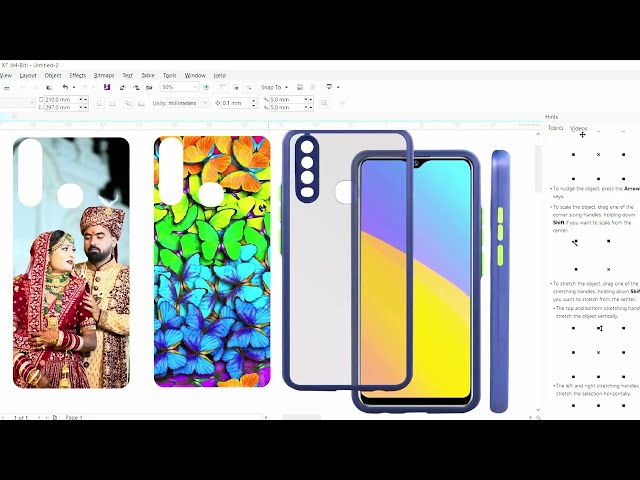Open the Units millimeters dropdown
The width and height of the screenshot is (640, 480).
click(x=188, y=103)
